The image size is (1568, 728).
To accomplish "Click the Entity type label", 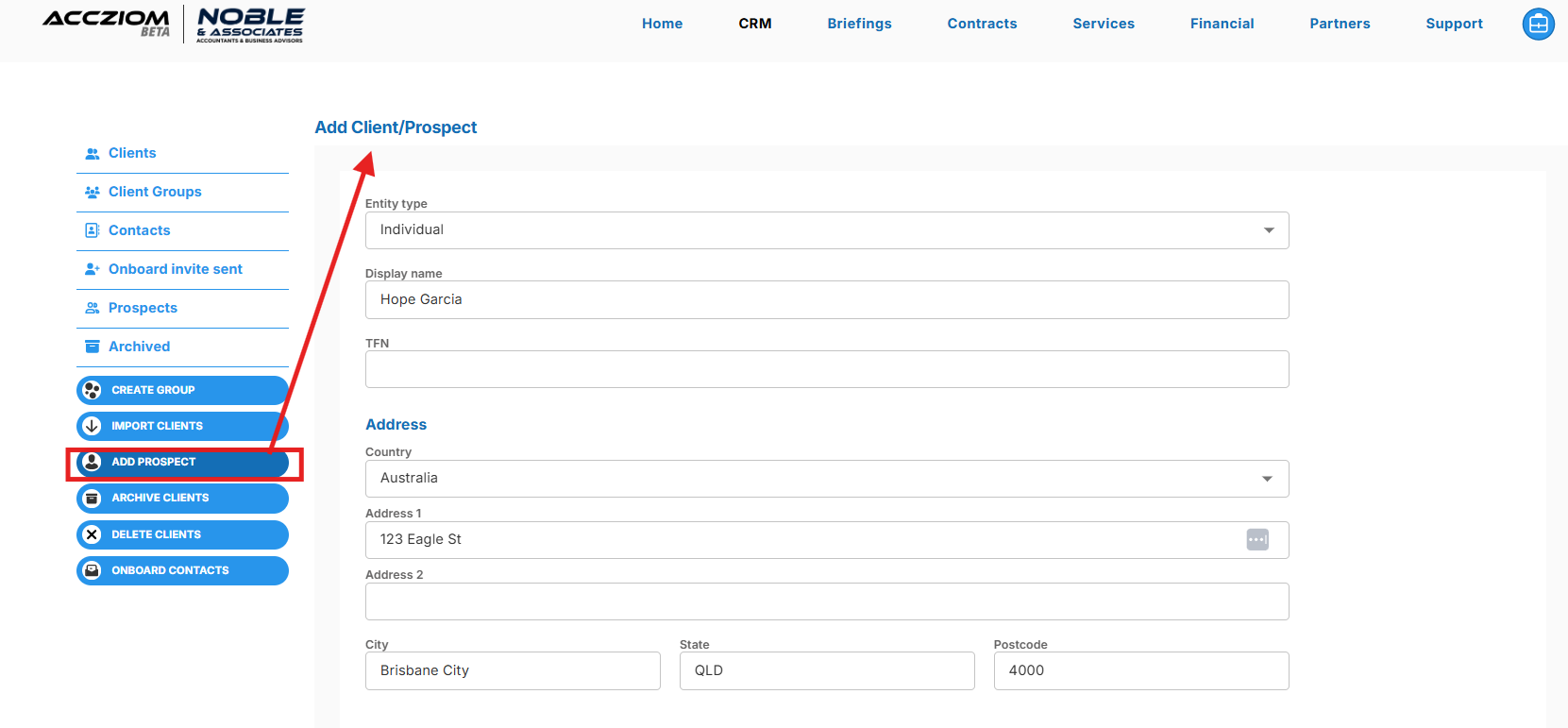I will pos(396,204).
